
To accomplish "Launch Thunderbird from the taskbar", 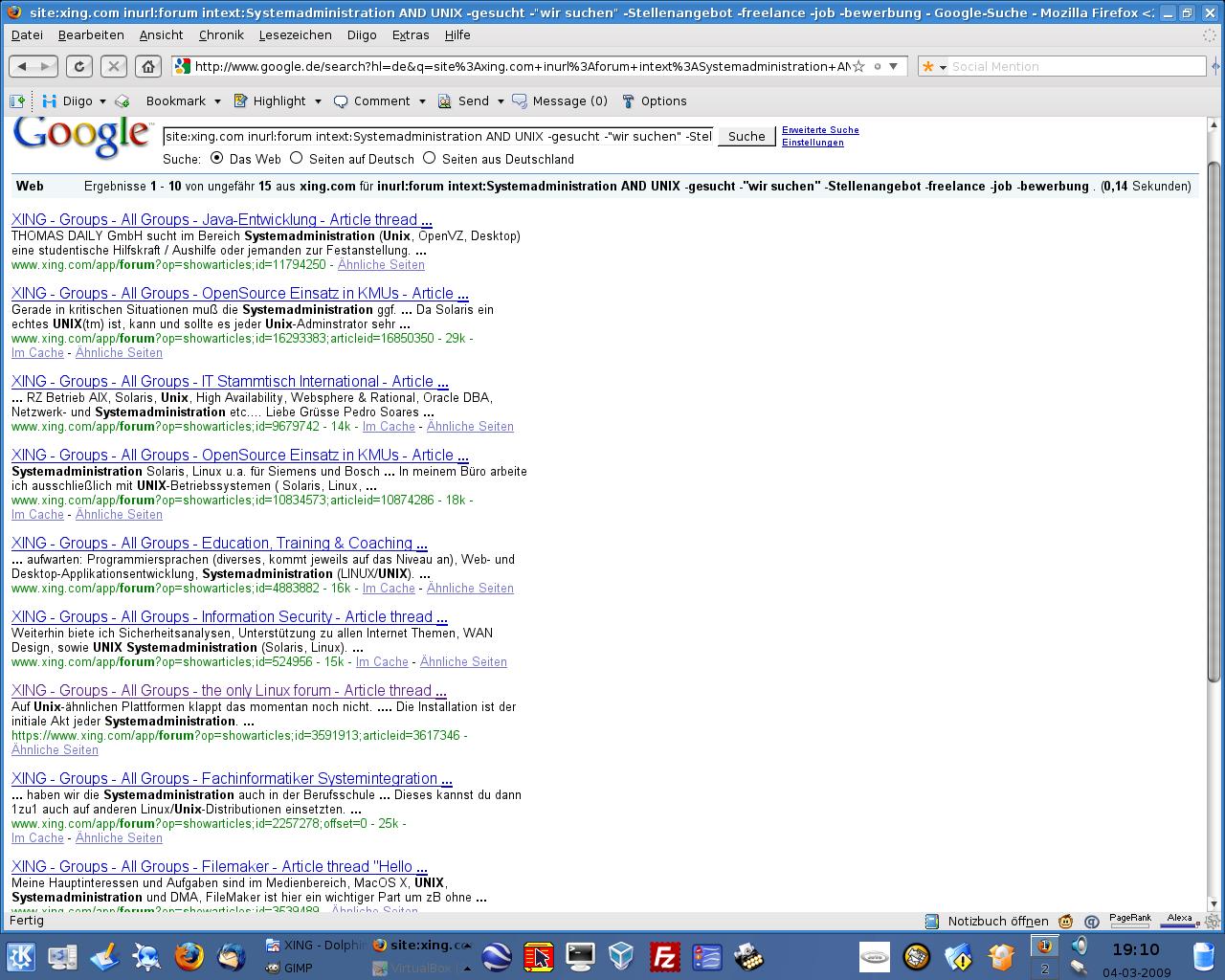I will click(232, 956).
